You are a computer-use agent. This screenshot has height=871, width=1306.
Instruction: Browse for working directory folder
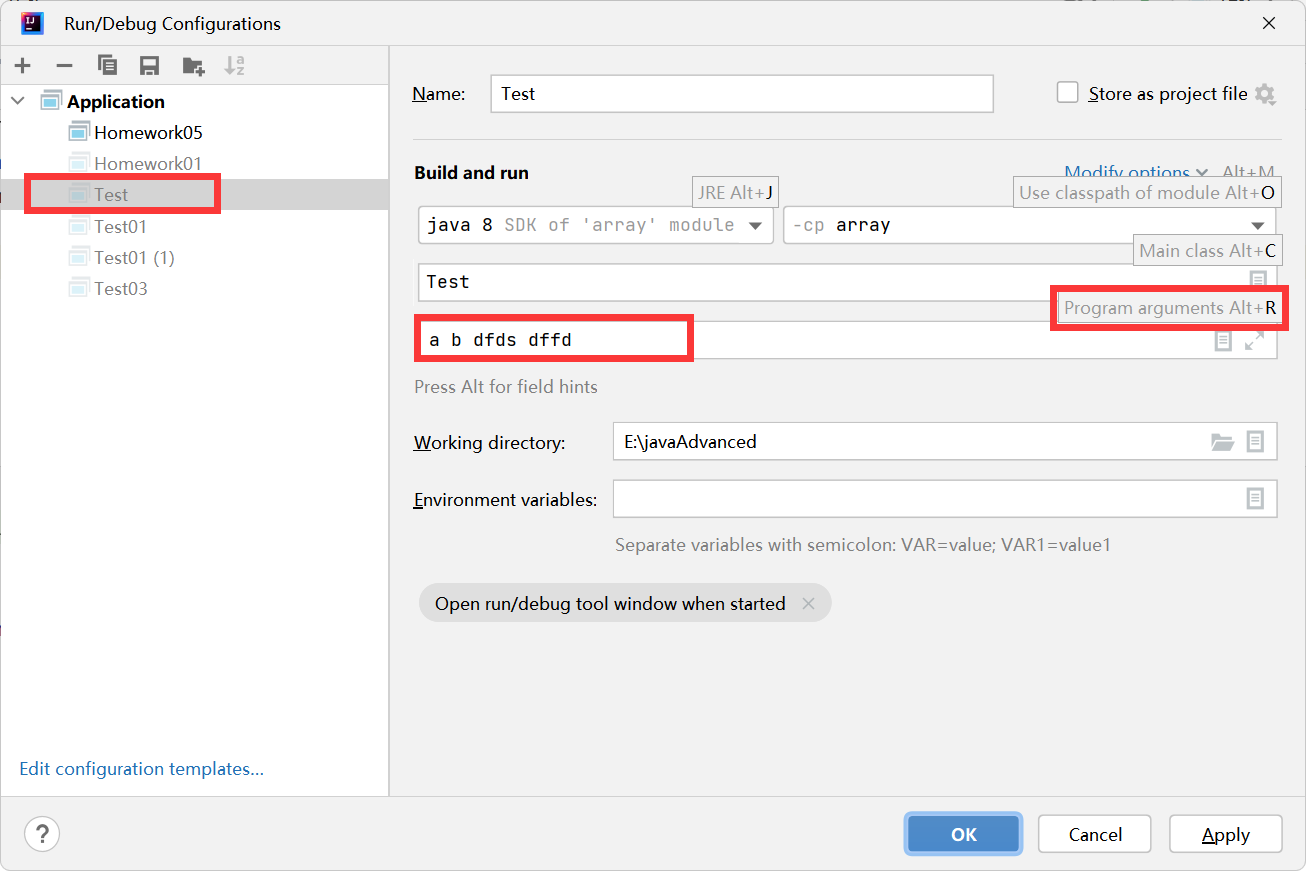[1222, 442]
